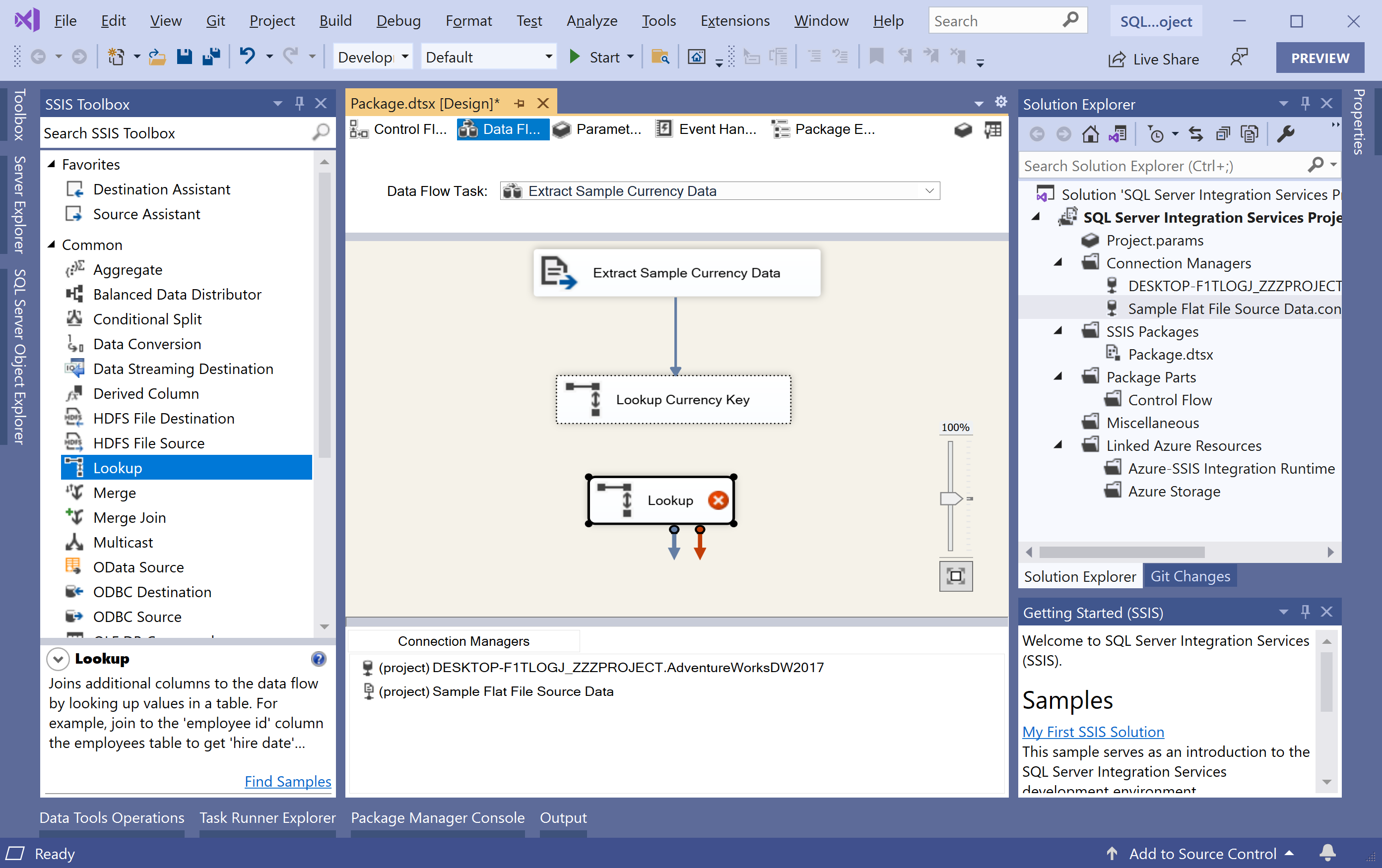Click the error icon on Lookup component
Viewport: 1382px width, 868px height.
[x=718, y=499]
